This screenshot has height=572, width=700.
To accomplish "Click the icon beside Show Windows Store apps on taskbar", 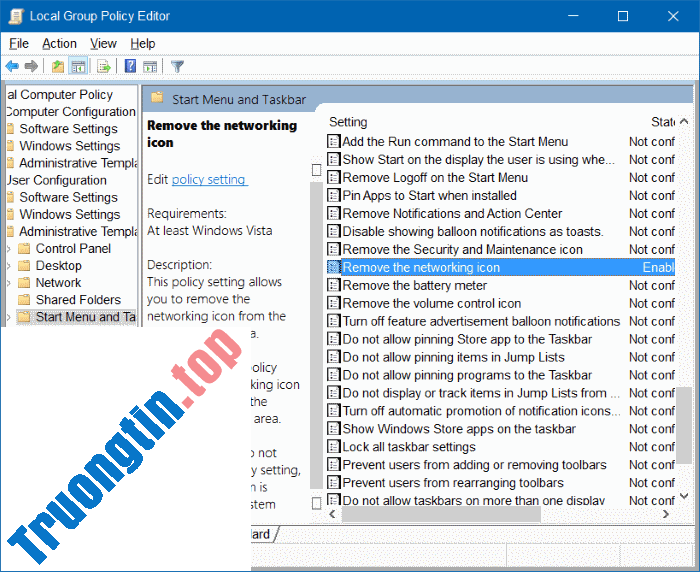I will click(333, 429).
